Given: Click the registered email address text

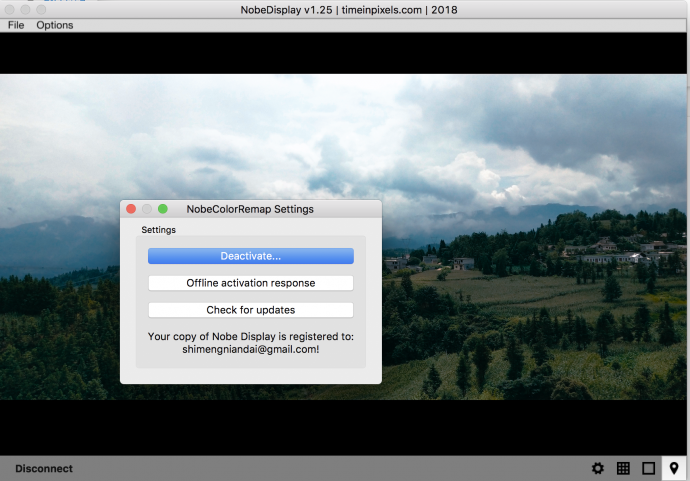Looking at the screenshot, I should click(250, 350).
